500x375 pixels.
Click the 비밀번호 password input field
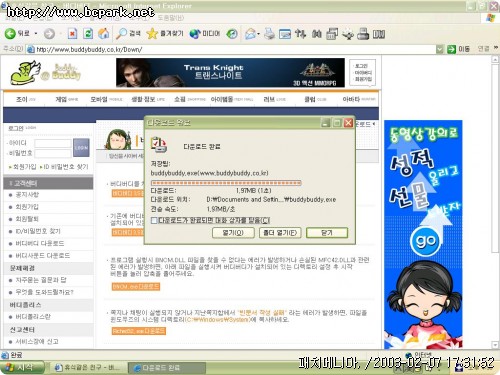coord(53,153)
